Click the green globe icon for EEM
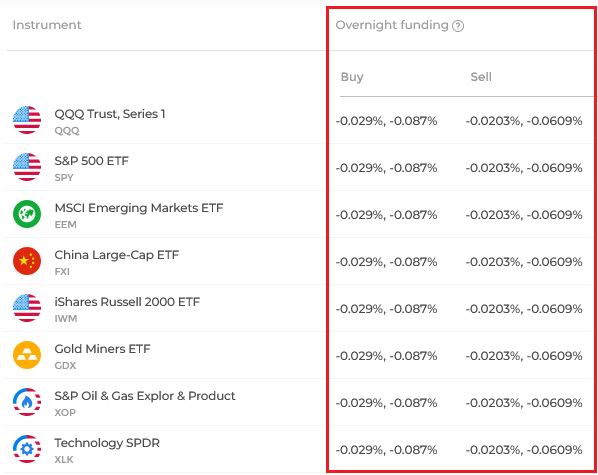Viewport: 598px width, 475px height. [x=27, y=214]
